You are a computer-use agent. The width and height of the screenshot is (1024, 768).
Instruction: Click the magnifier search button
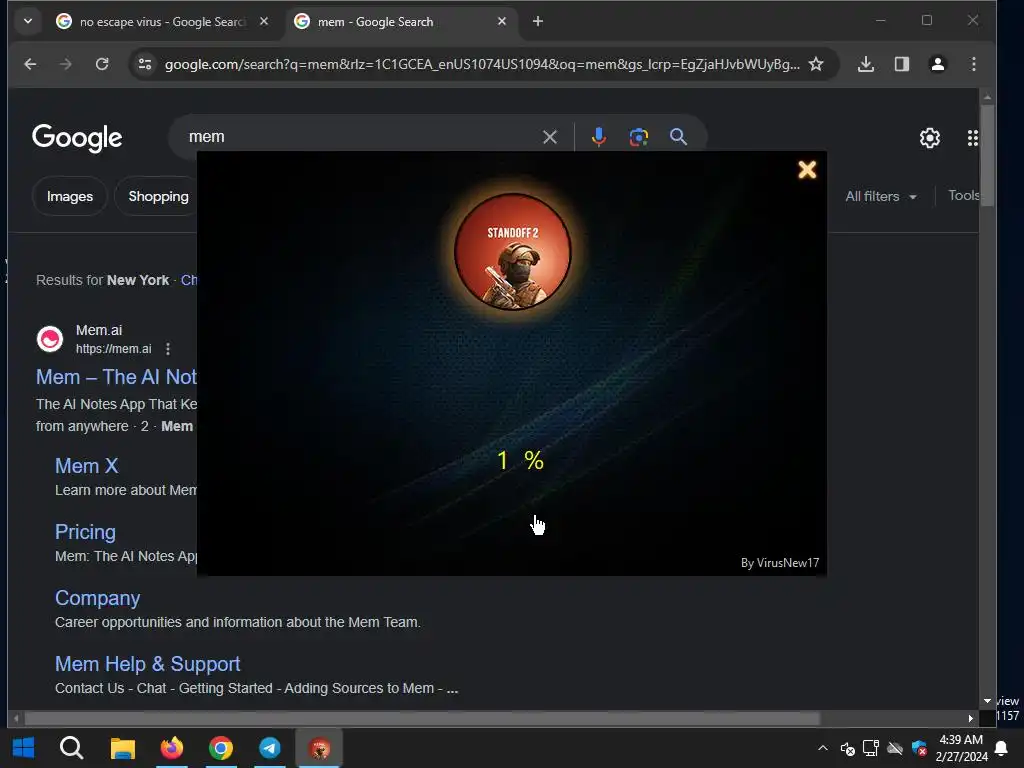[679, 136]
